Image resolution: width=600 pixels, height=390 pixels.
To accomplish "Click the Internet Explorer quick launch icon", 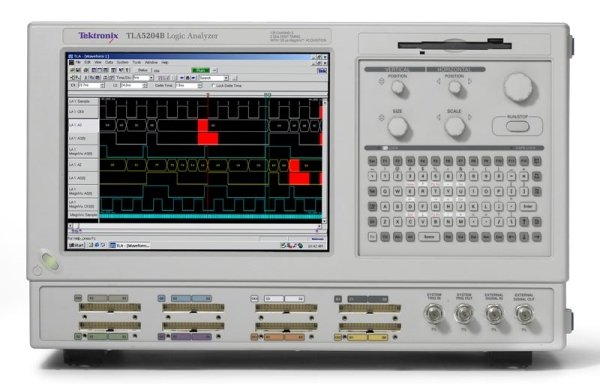I will 97,245.
